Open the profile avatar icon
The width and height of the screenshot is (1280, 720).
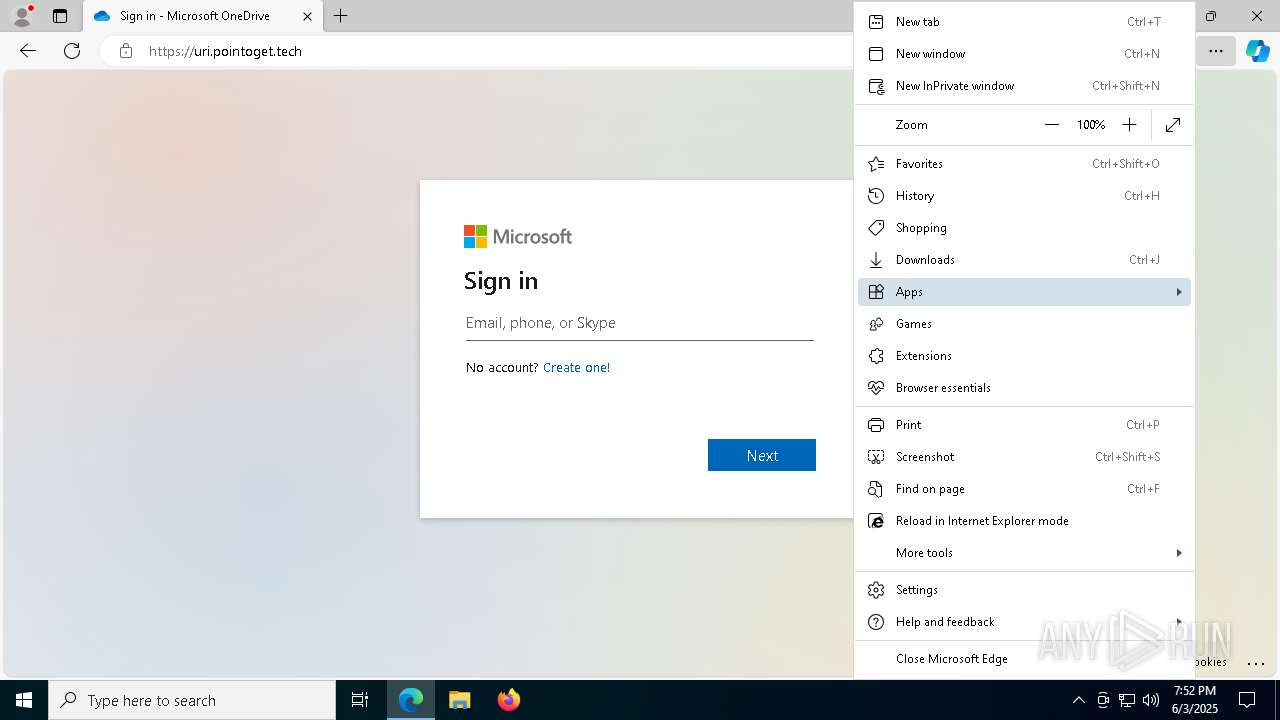pyautogui.click(x=21, y=16)
